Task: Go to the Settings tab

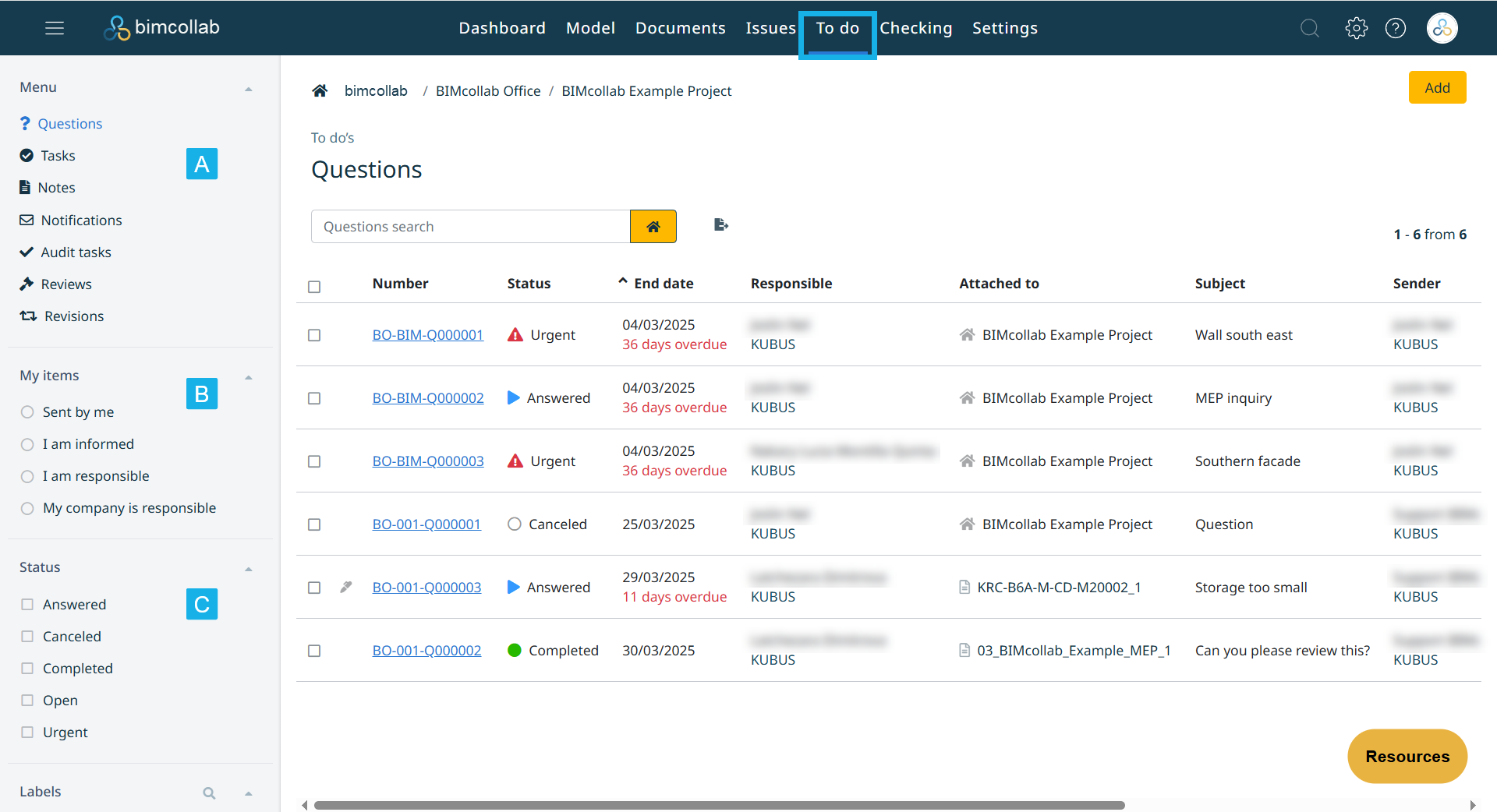Action: coord(1005,28)
